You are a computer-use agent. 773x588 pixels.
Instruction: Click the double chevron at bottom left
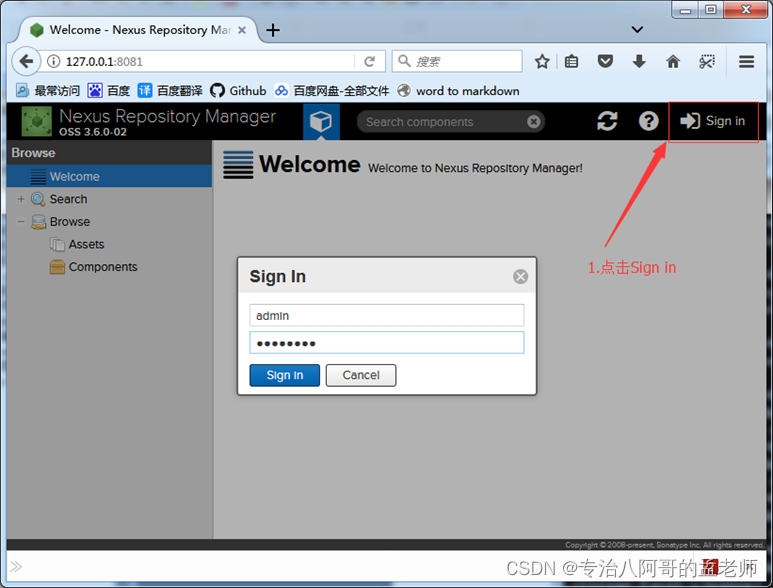(16, 567)
